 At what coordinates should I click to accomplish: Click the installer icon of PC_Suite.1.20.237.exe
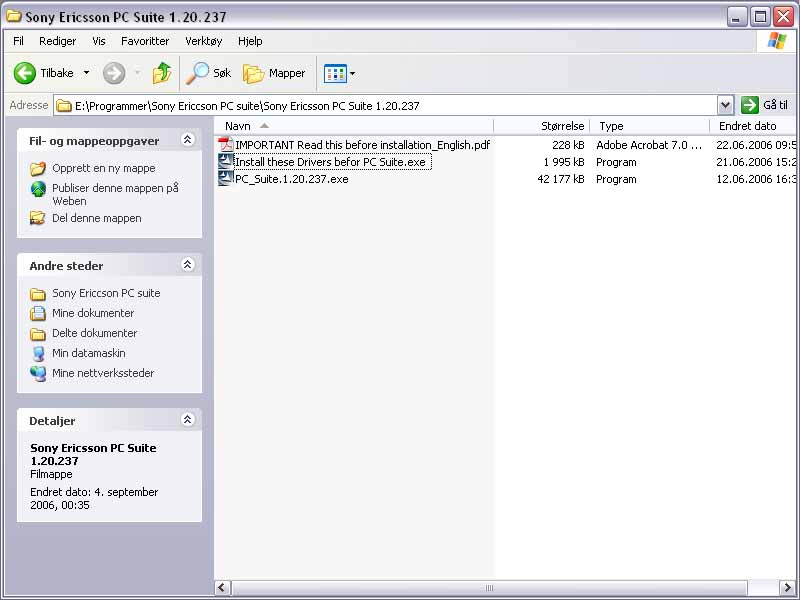click(x=226, y=179)
